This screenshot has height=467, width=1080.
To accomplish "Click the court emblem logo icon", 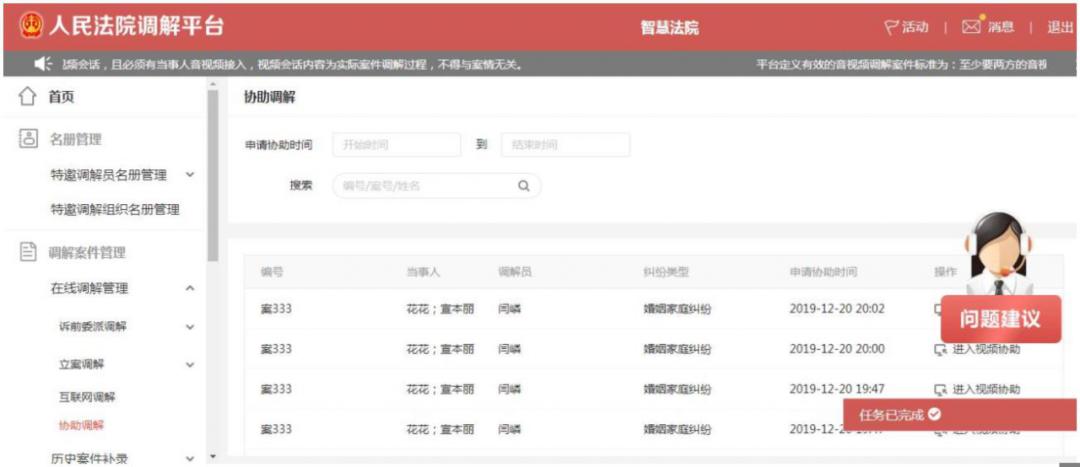I will (31, 26).
